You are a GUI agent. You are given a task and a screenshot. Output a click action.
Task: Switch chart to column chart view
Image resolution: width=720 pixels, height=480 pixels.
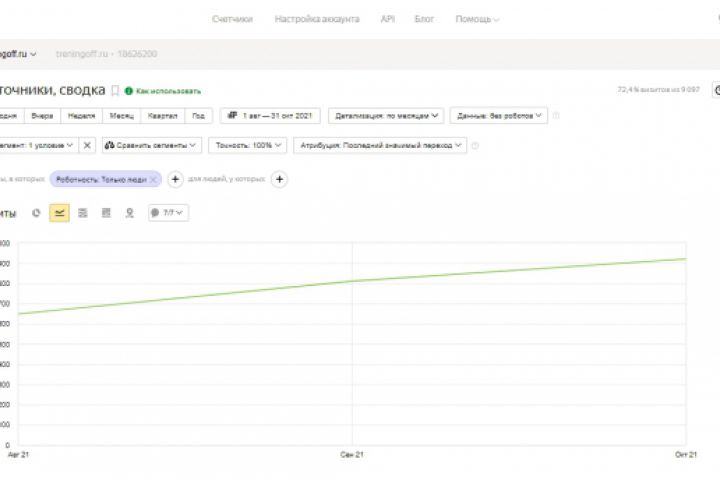(x=106, y=213)
